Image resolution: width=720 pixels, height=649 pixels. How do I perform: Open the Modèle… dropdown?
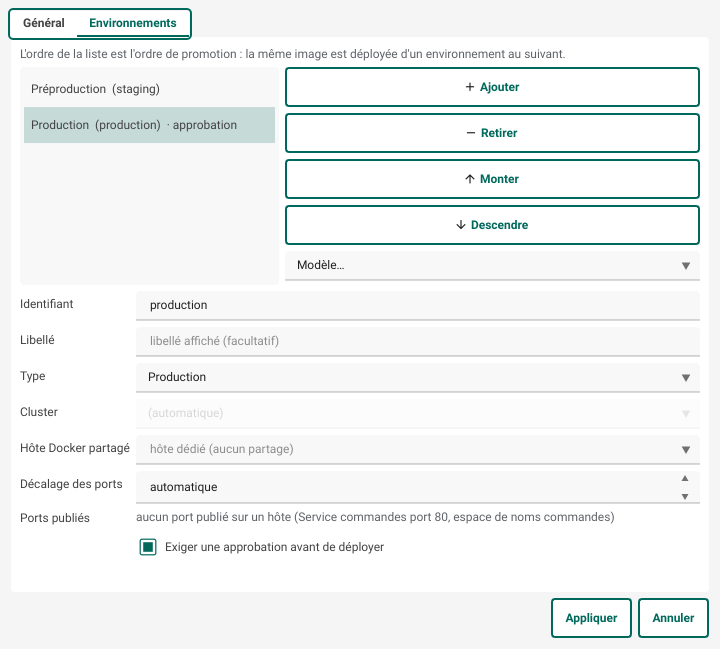(492, 265)
